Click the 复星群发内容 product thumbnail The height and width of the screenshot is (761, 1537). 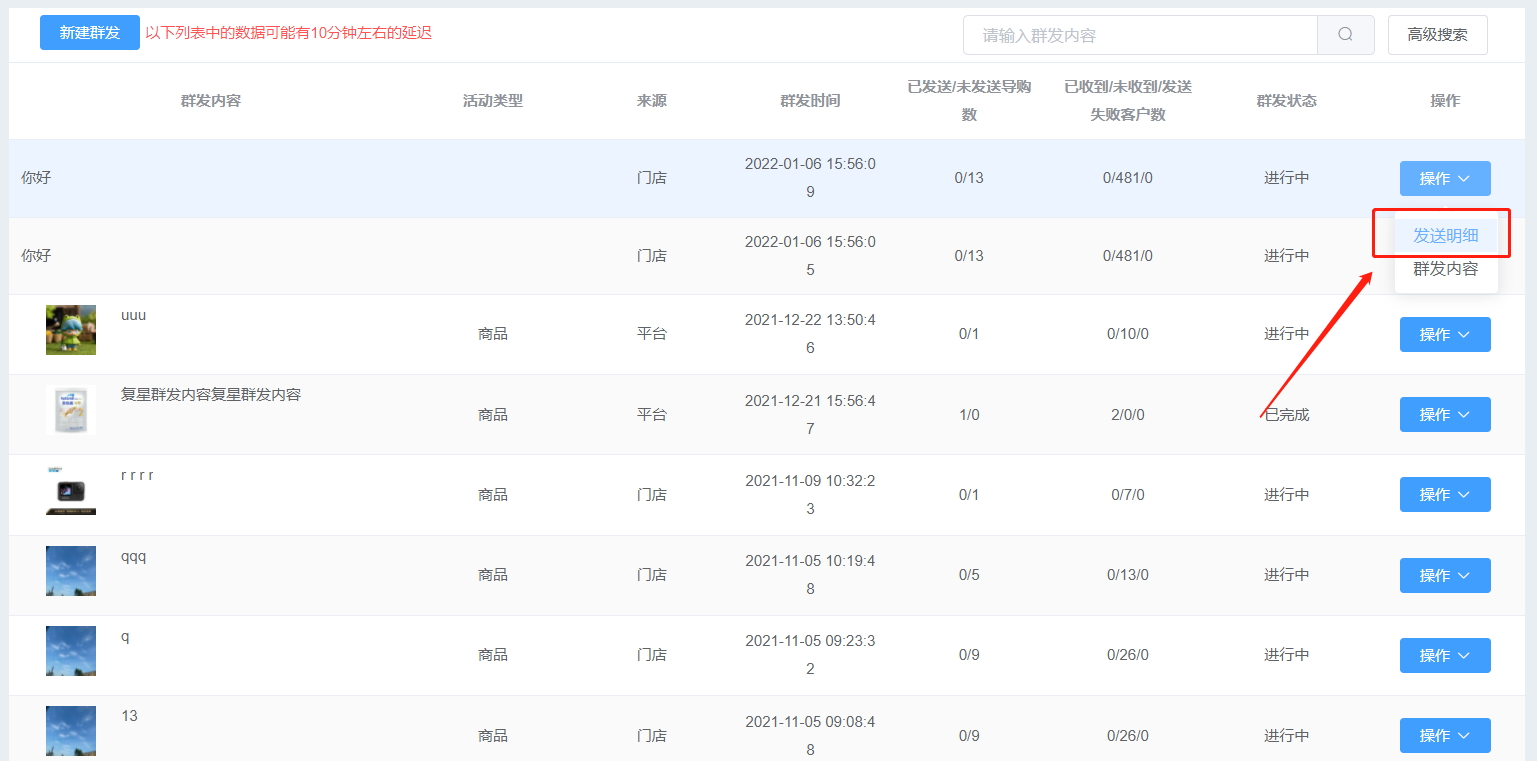pos(71,410)
